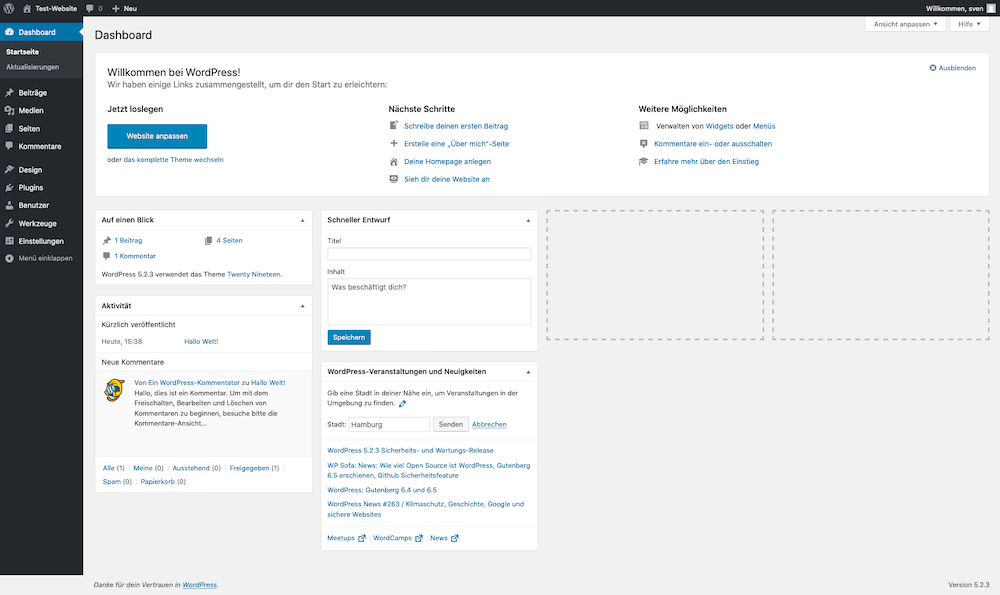Open the 4 Seiten link
Viewport: 1000px width, 595px height.
[229, 240]
